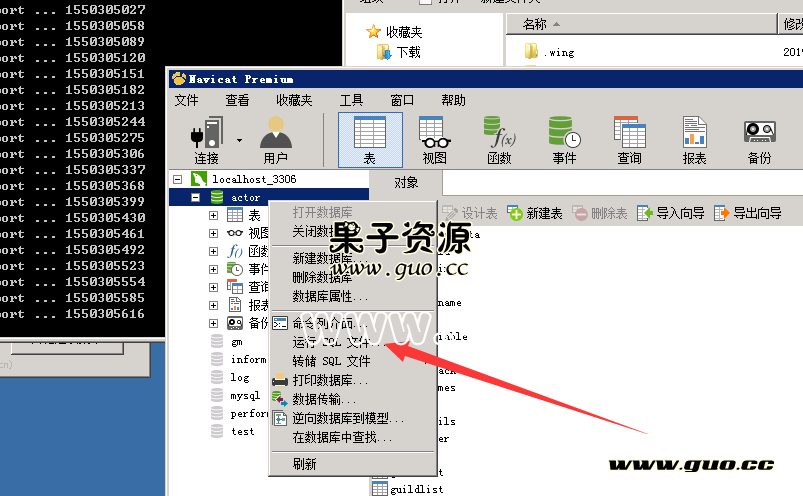Switch to the 对象 tab
Image resolution: width=803 pixels, height=496 pixels.
click(x=406, y=183)
